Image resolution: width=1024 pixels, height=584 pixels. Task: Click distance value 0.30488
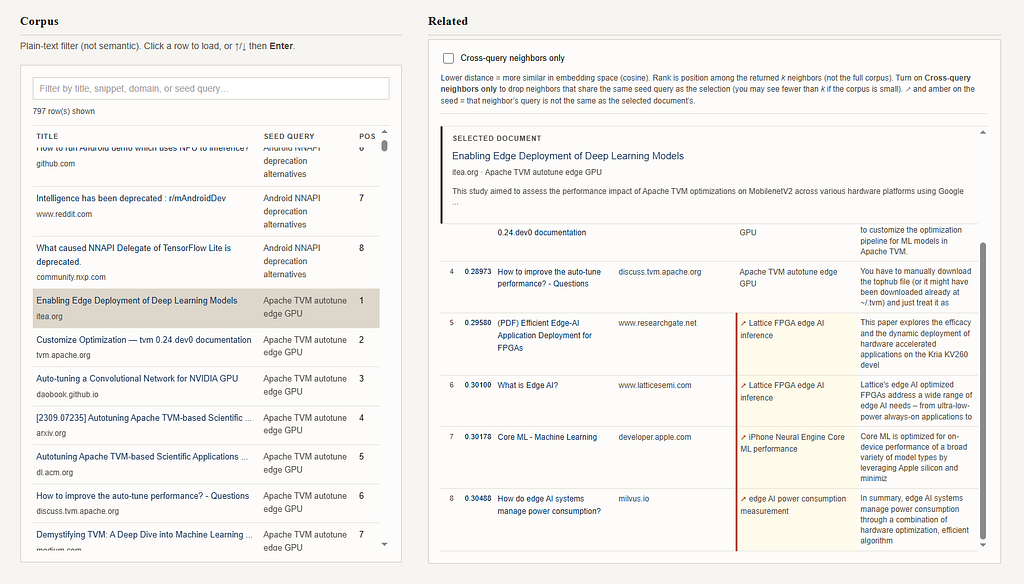pos(477,498)
